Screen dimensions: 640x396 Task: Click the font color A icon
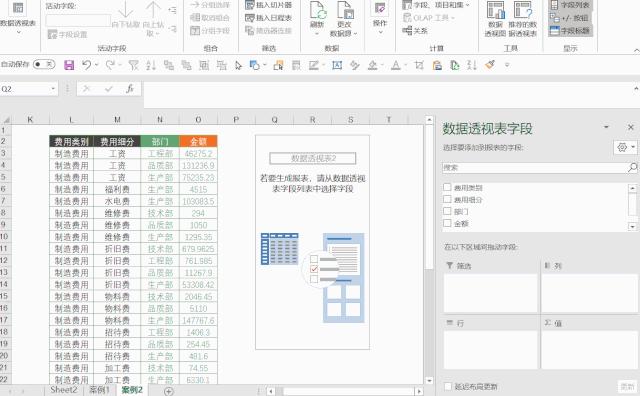pyautogui.click(x=396, y=65)
